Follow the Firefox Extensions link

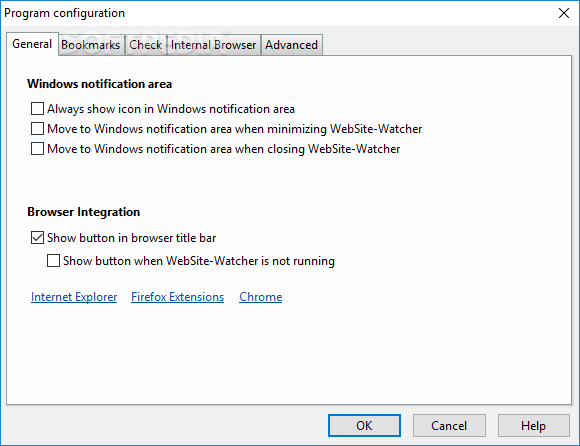tap(178, 297)
